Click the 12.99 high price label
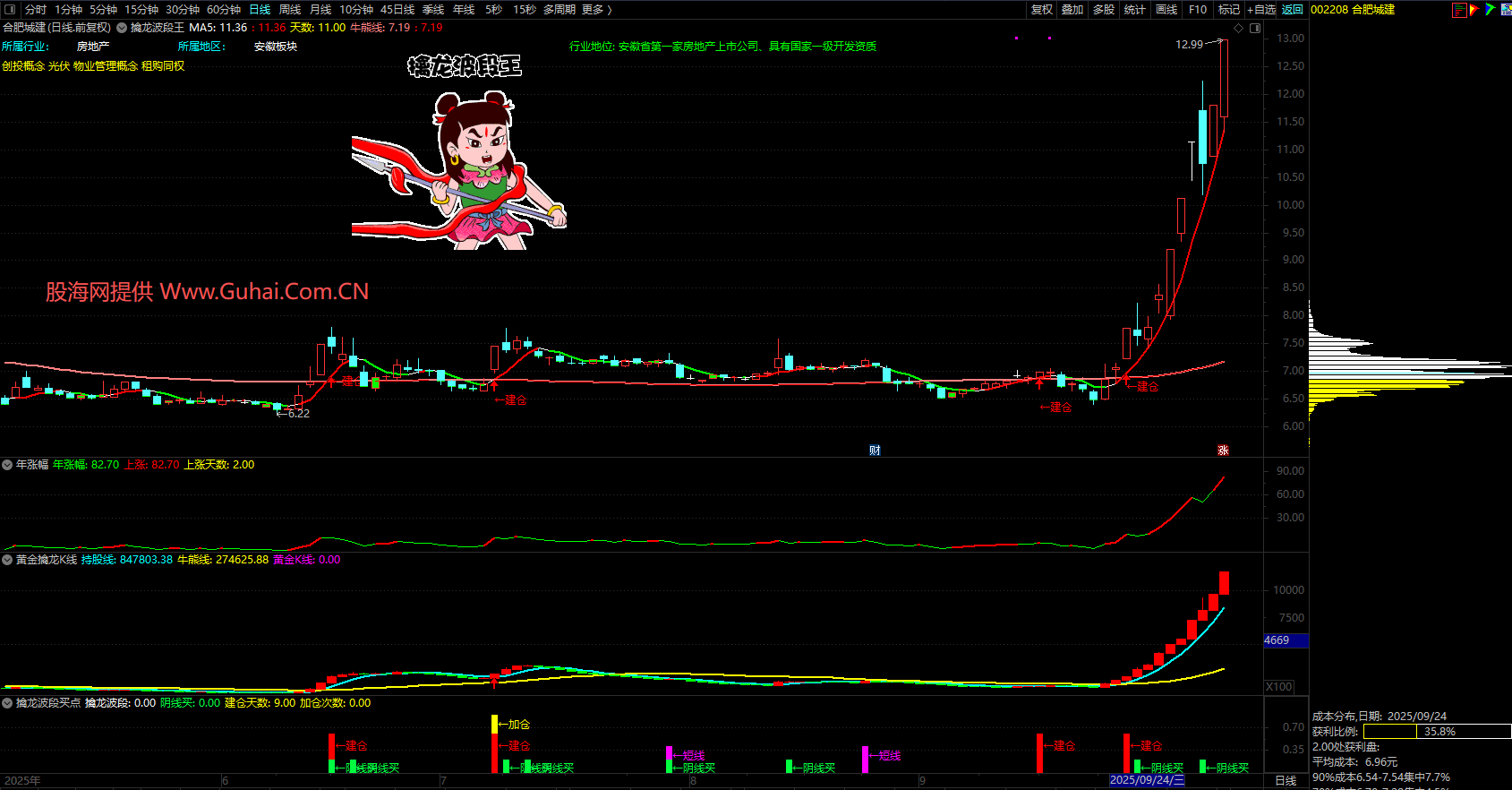This screenshot has width=1512, height=790. pos(1189,45)
